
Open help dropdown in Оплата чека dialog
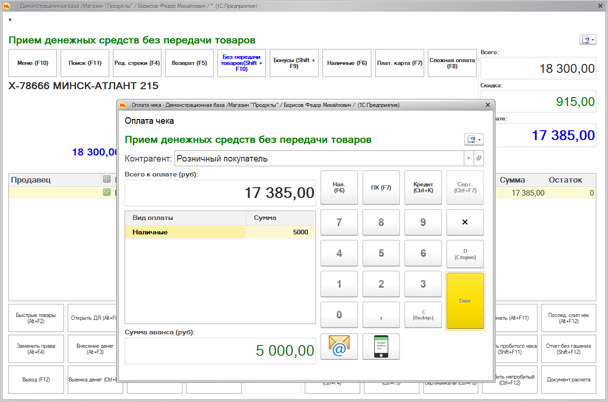coord(474,139)
